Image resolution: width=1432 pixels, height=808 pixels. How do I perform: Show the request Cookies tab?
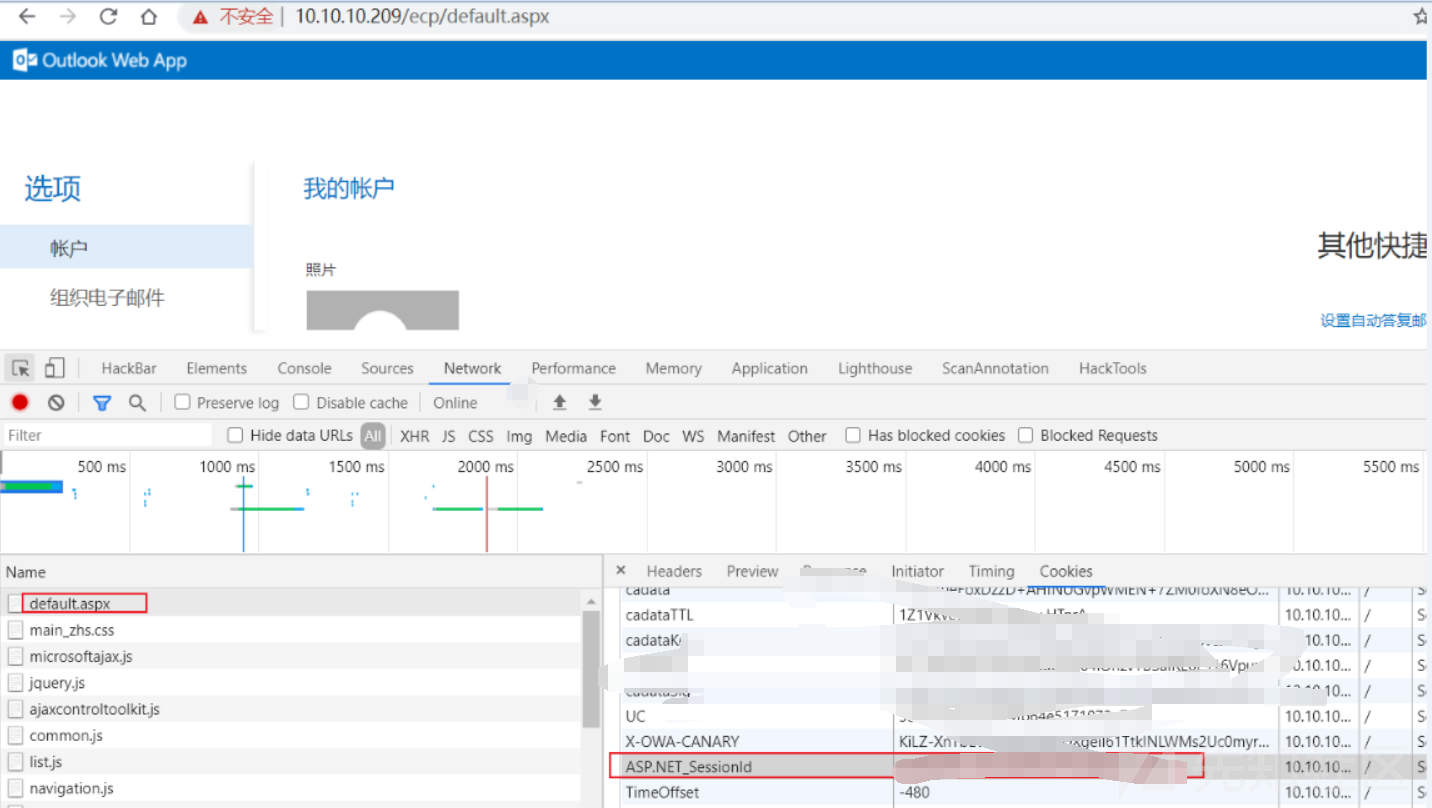(1066, 571)
